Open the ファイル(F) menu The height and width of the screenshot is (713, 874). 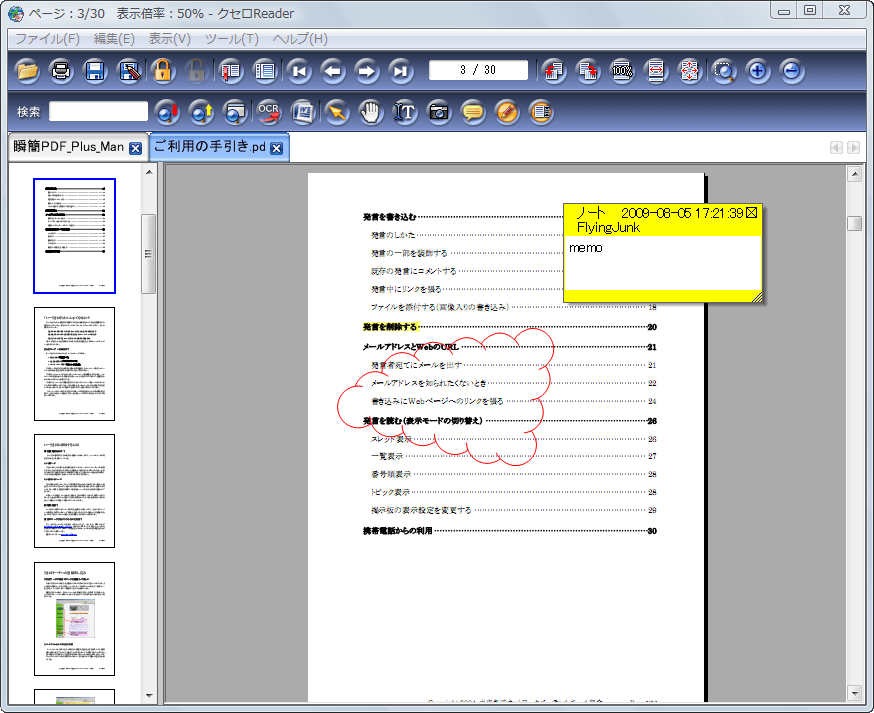tap(47, 38)
